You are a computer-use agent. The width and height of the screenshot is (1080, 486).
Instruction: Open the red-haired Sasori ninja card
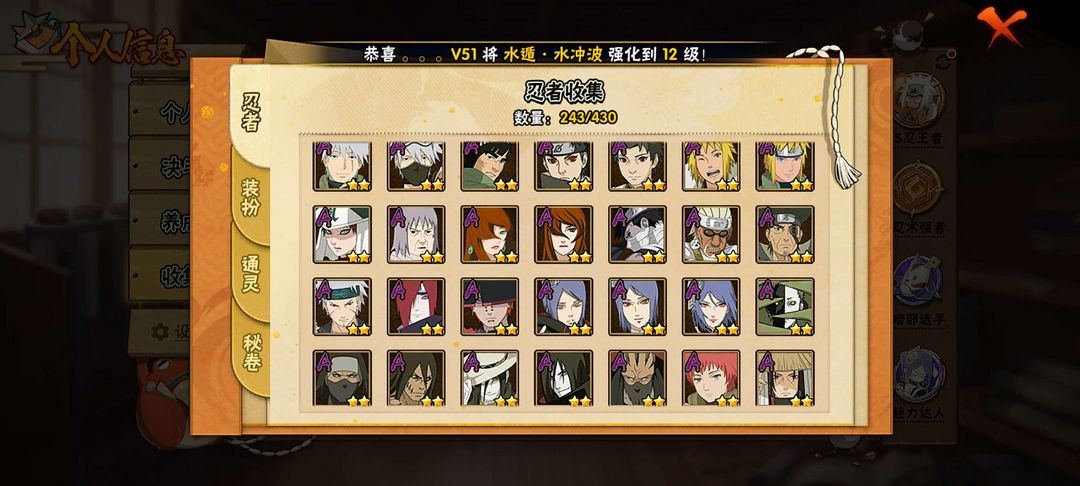[x=712, y=378]
